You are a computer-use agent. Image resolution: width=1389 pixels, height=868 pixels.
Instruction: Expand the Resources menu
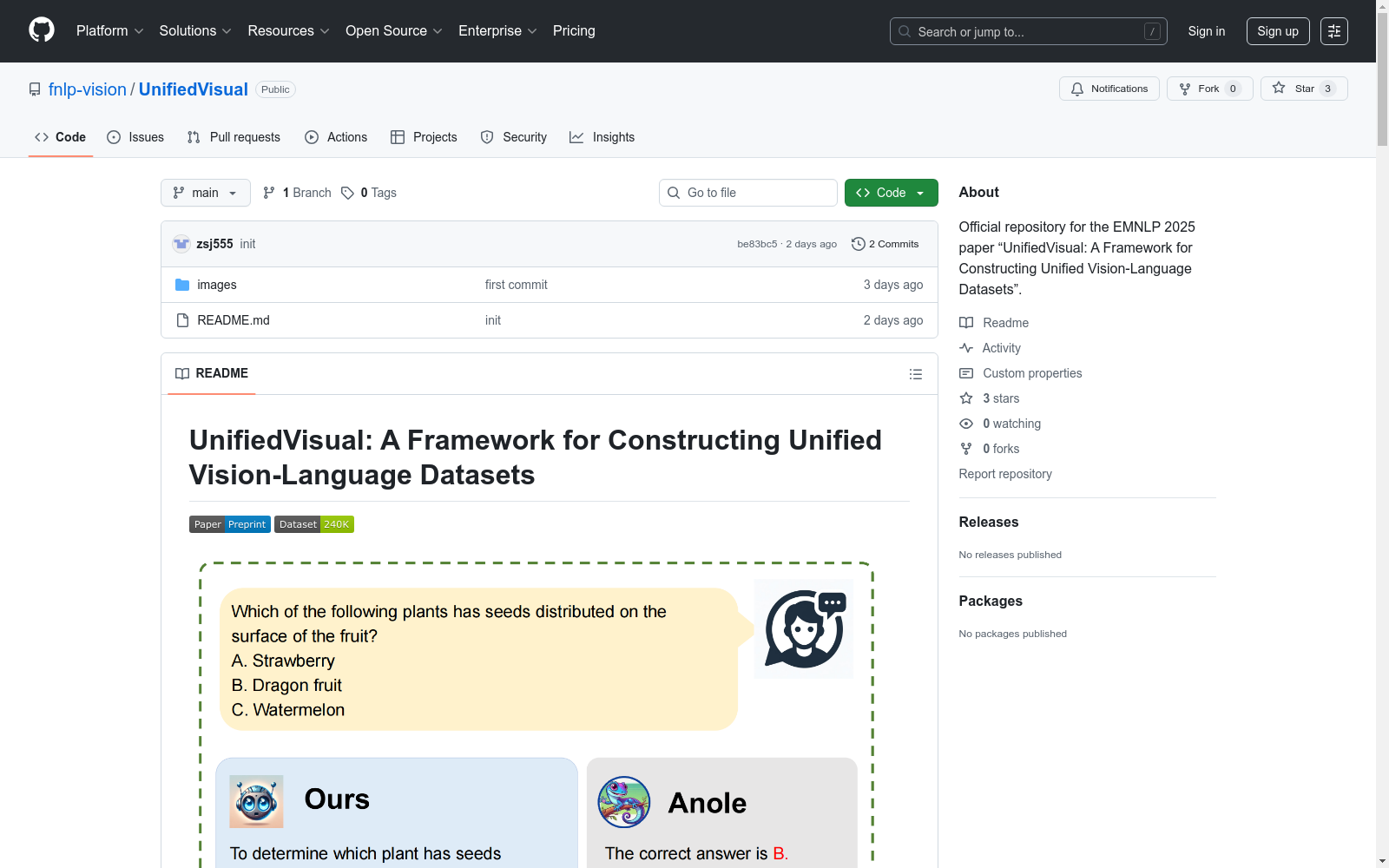coord(289,31)
